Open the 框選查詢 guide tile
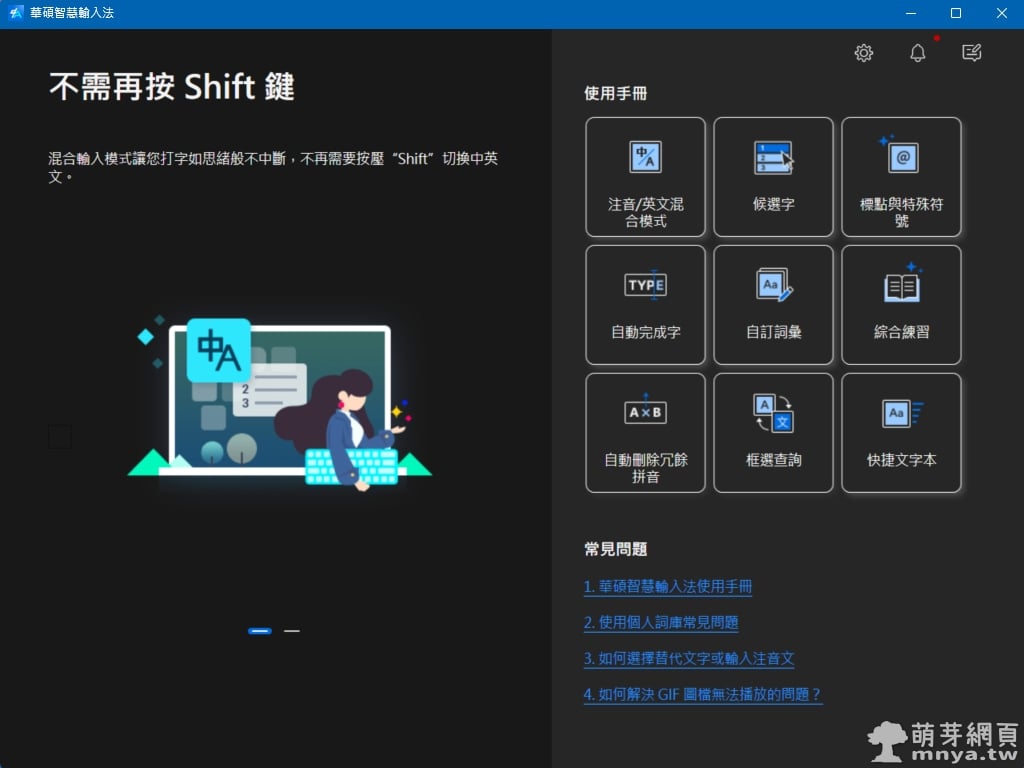Viewport: 1024px width, 768px height. [x=773, y=433]
